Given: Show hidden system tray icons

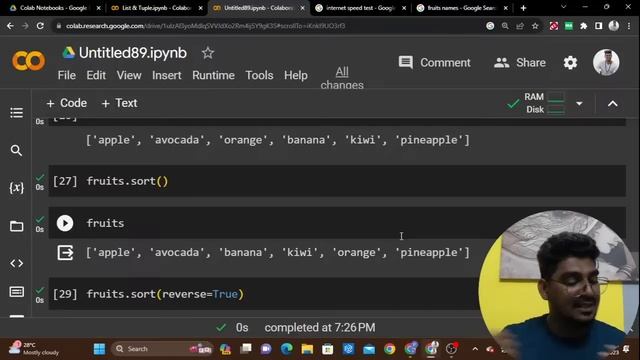Looking at the screenshot, I should [475, 349].
